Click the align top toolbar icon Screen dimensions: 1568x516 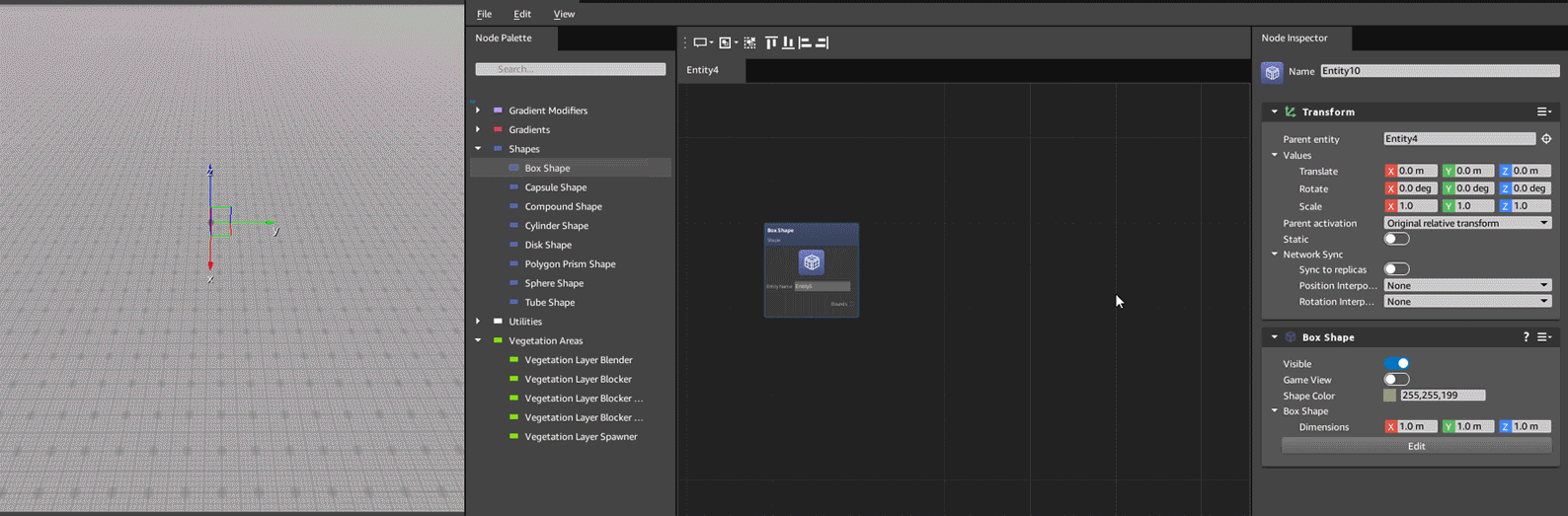pos(771,42)
